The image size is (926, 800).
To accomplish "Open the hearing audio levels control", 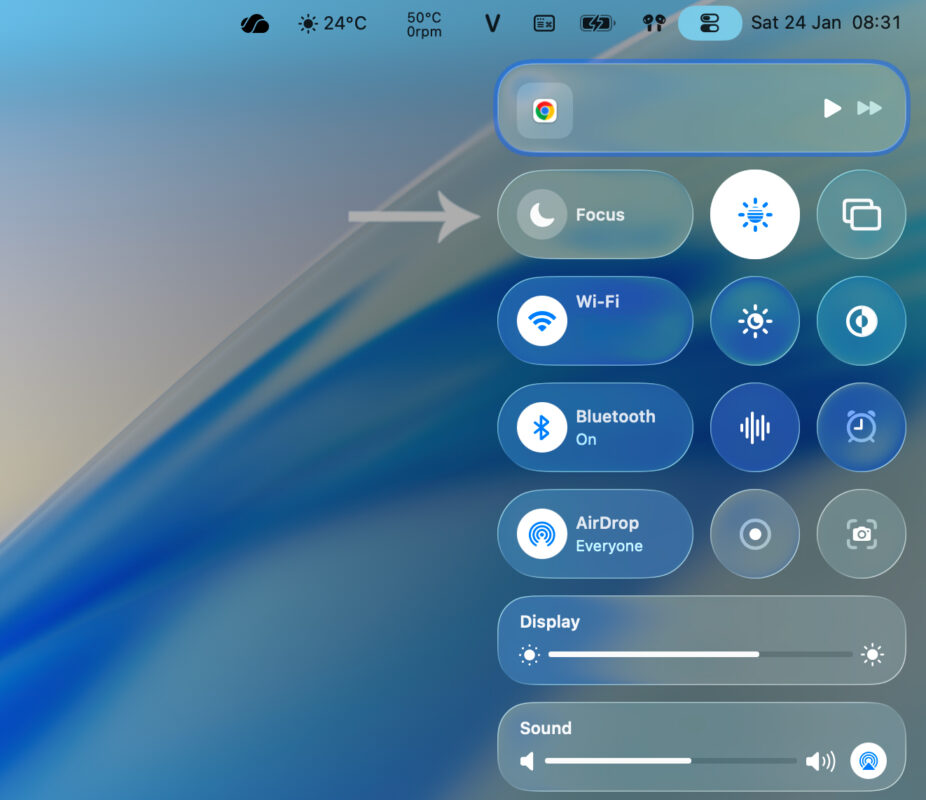I will pyautogui.click(x=754, y=427).
